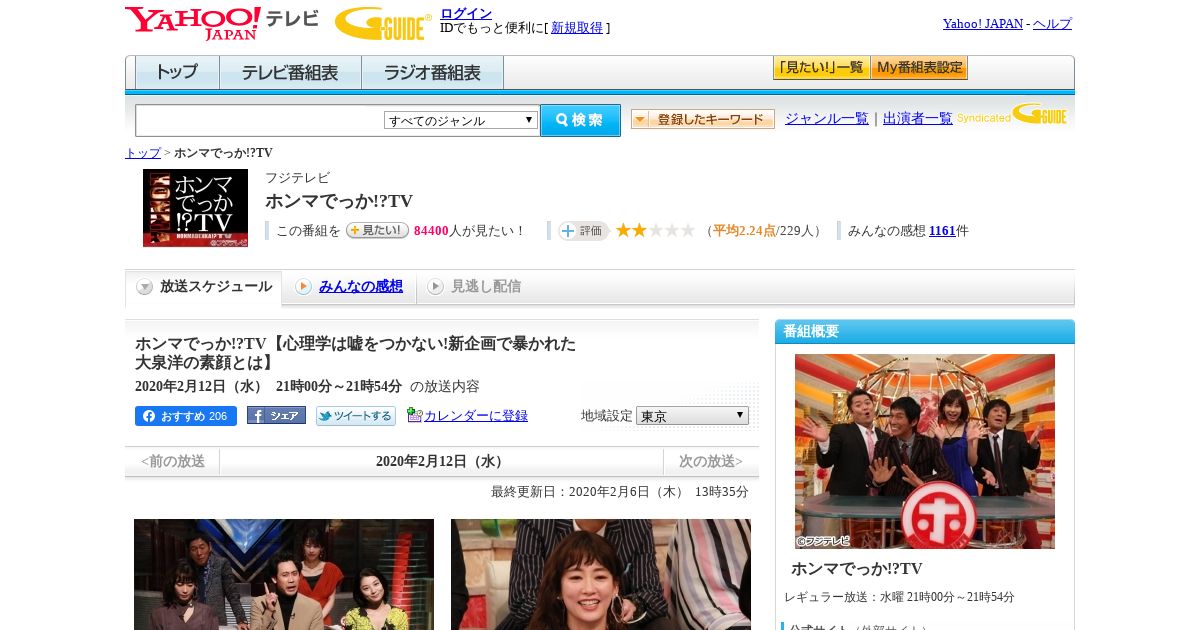
Task: Select the 放送スケジュール tab
Action: pos(204,287)
